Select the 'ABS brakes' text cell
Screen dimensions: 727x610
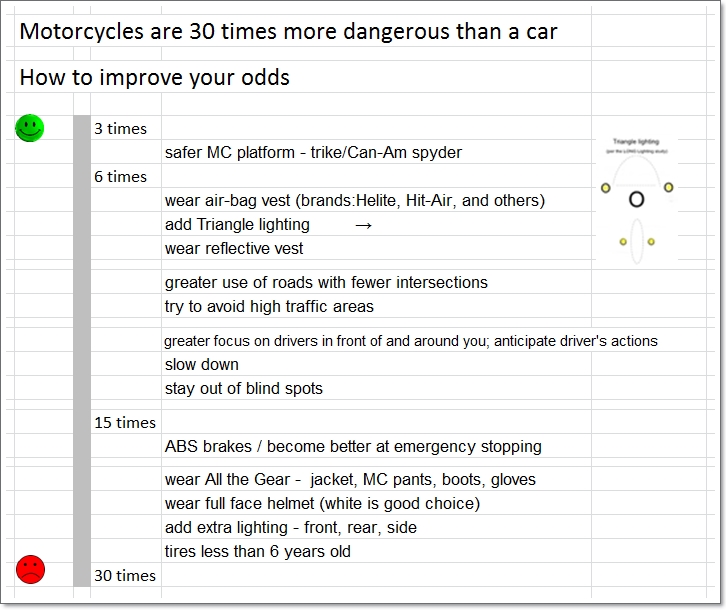pyautogui.click(x=353, y=447)
